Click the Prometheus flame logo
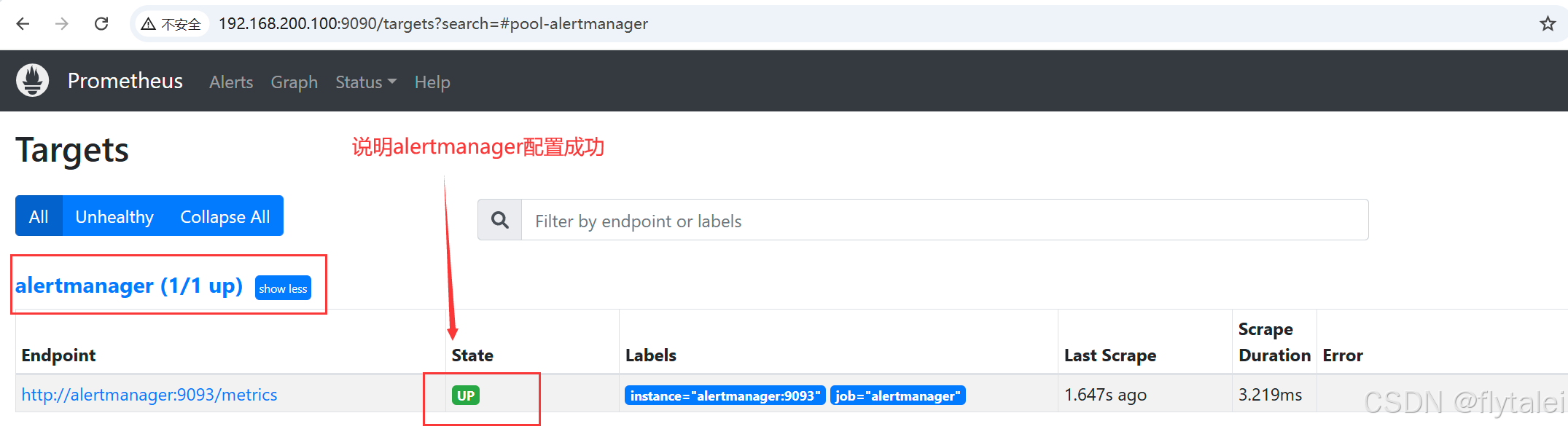1568x429 pixels. point(33,80)
